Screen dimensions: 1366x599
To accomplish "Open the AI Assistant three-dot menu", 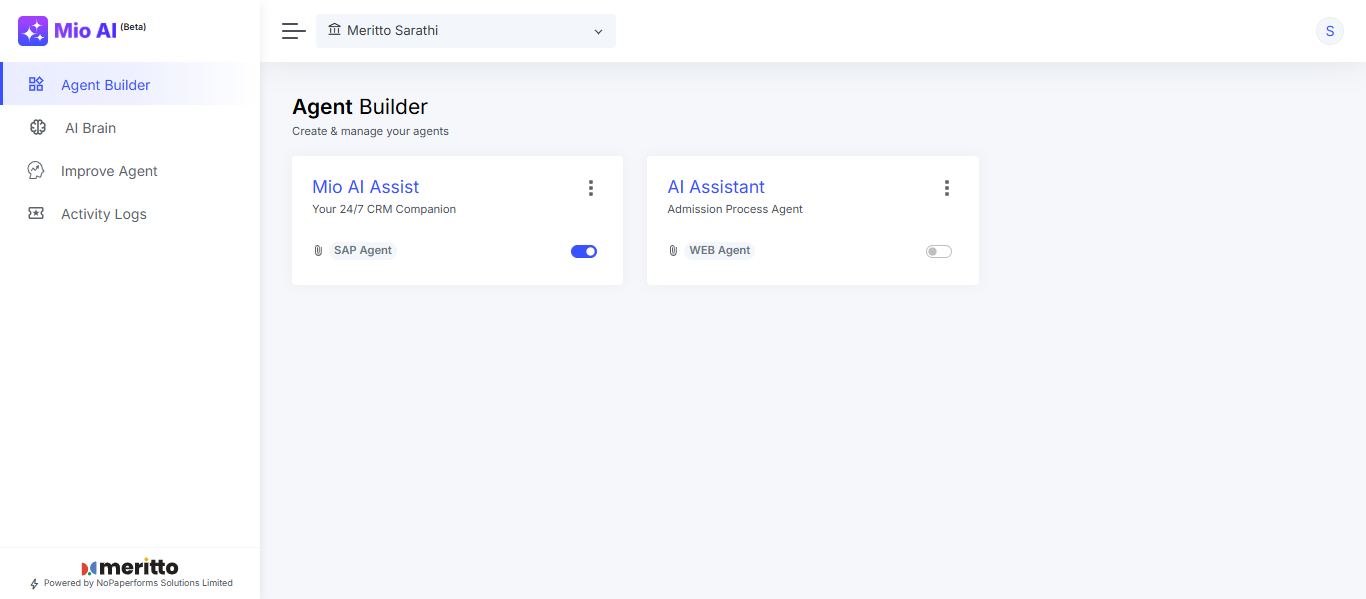I will click(x=946, y=188).
